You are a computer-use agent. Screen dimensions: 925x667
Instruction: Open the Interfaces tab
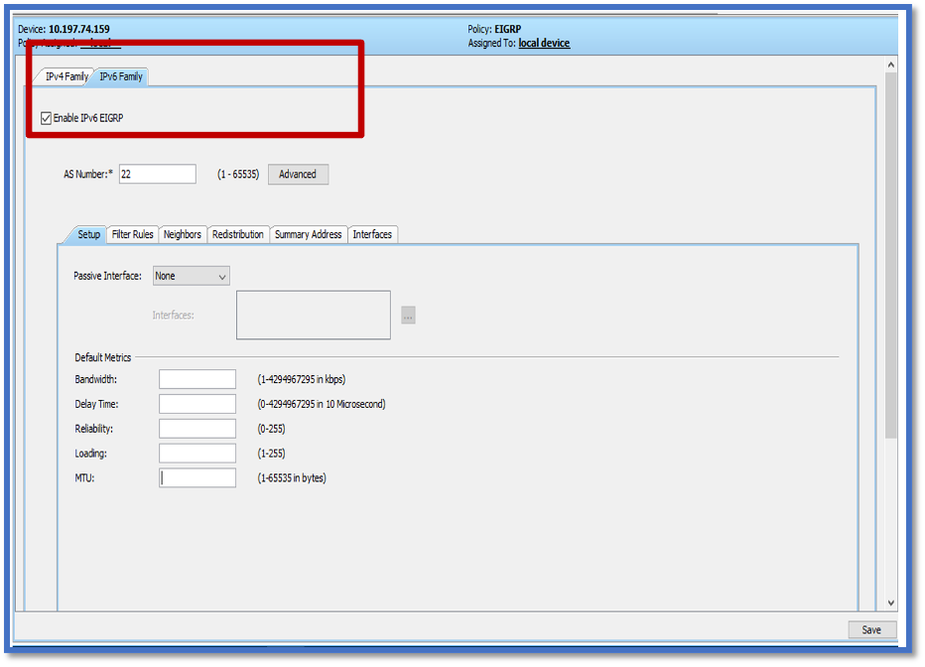[x=372, y=235]
